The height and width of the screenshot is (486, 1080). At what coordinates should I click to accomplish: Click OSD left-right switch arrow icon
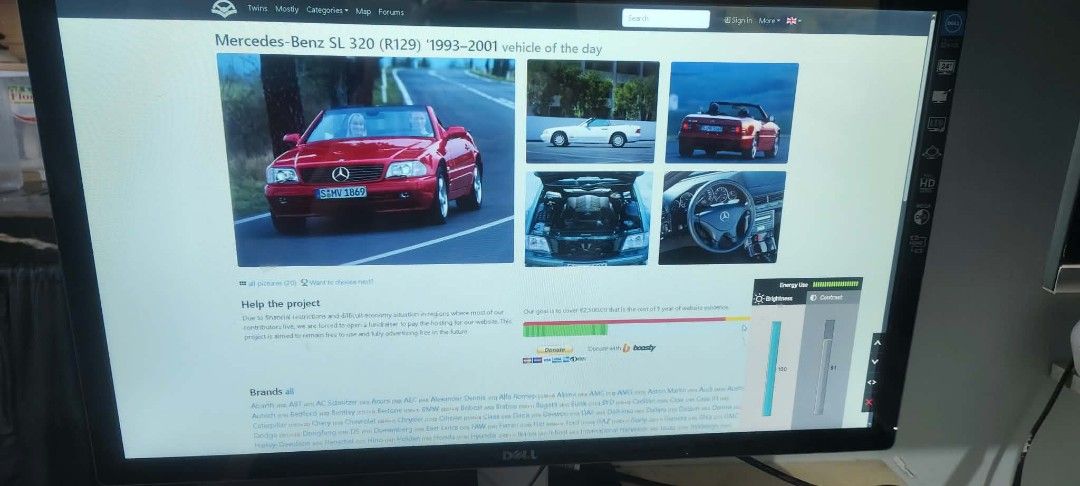872,382
